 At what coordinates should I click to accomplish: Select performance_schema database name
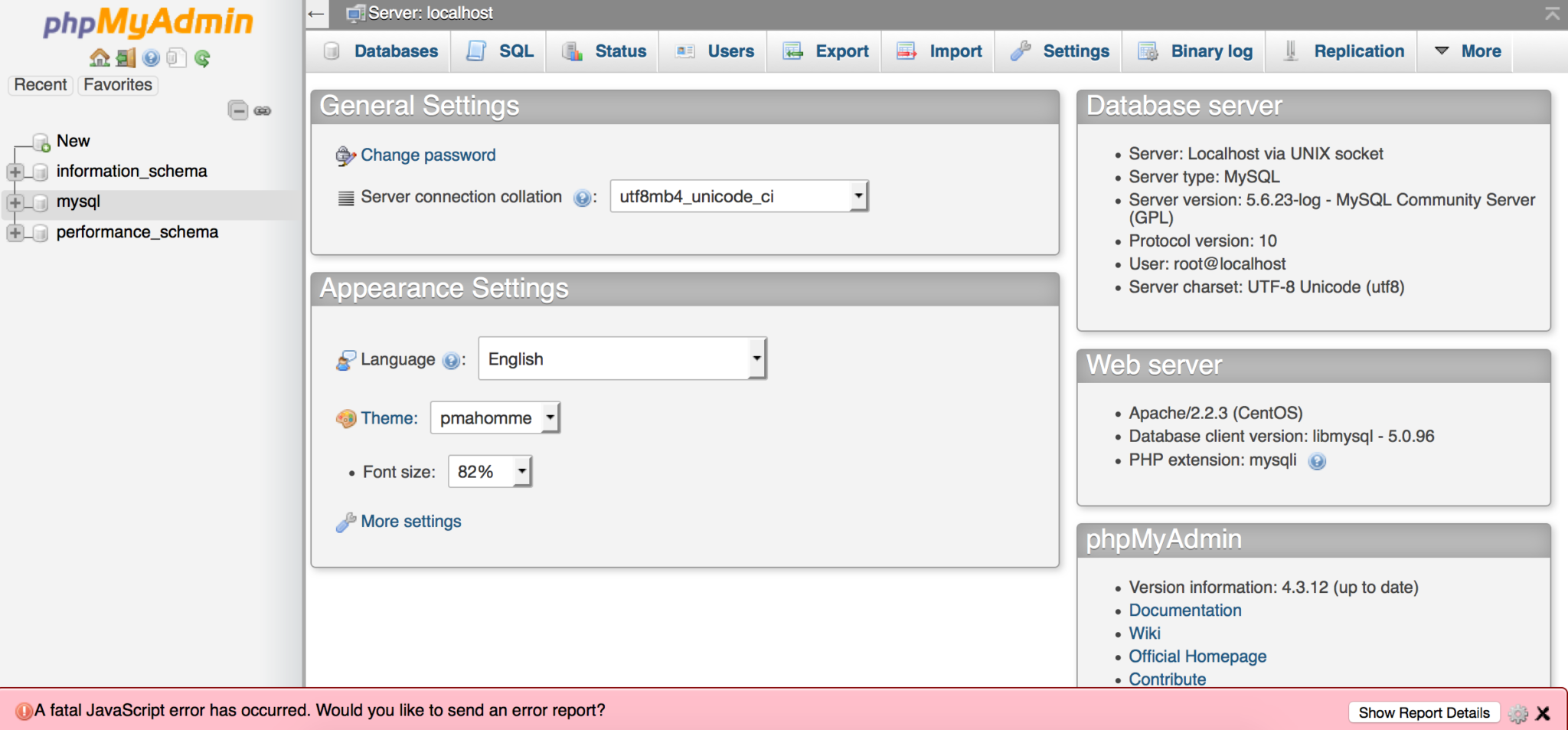click(x=137, y=232)
